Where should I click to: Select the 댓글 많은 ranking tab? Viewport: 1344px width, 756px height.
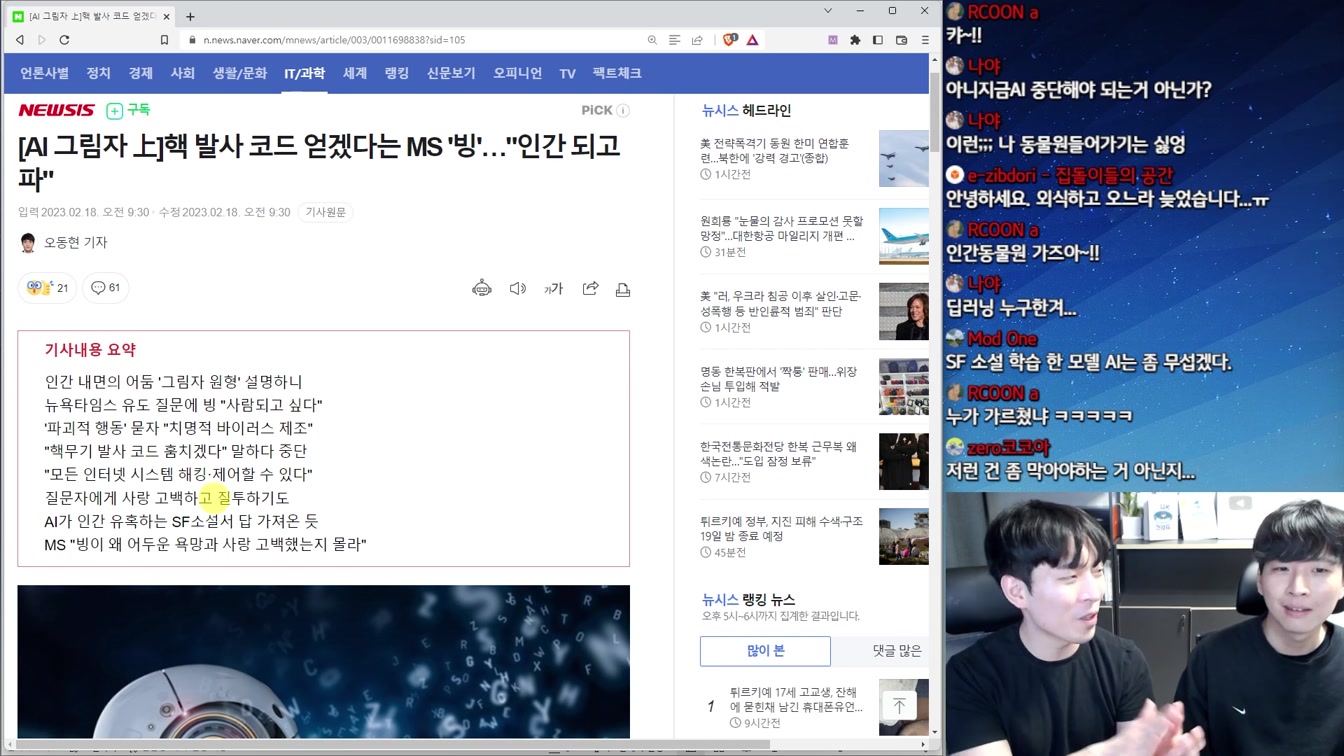[x=896, y=651]
